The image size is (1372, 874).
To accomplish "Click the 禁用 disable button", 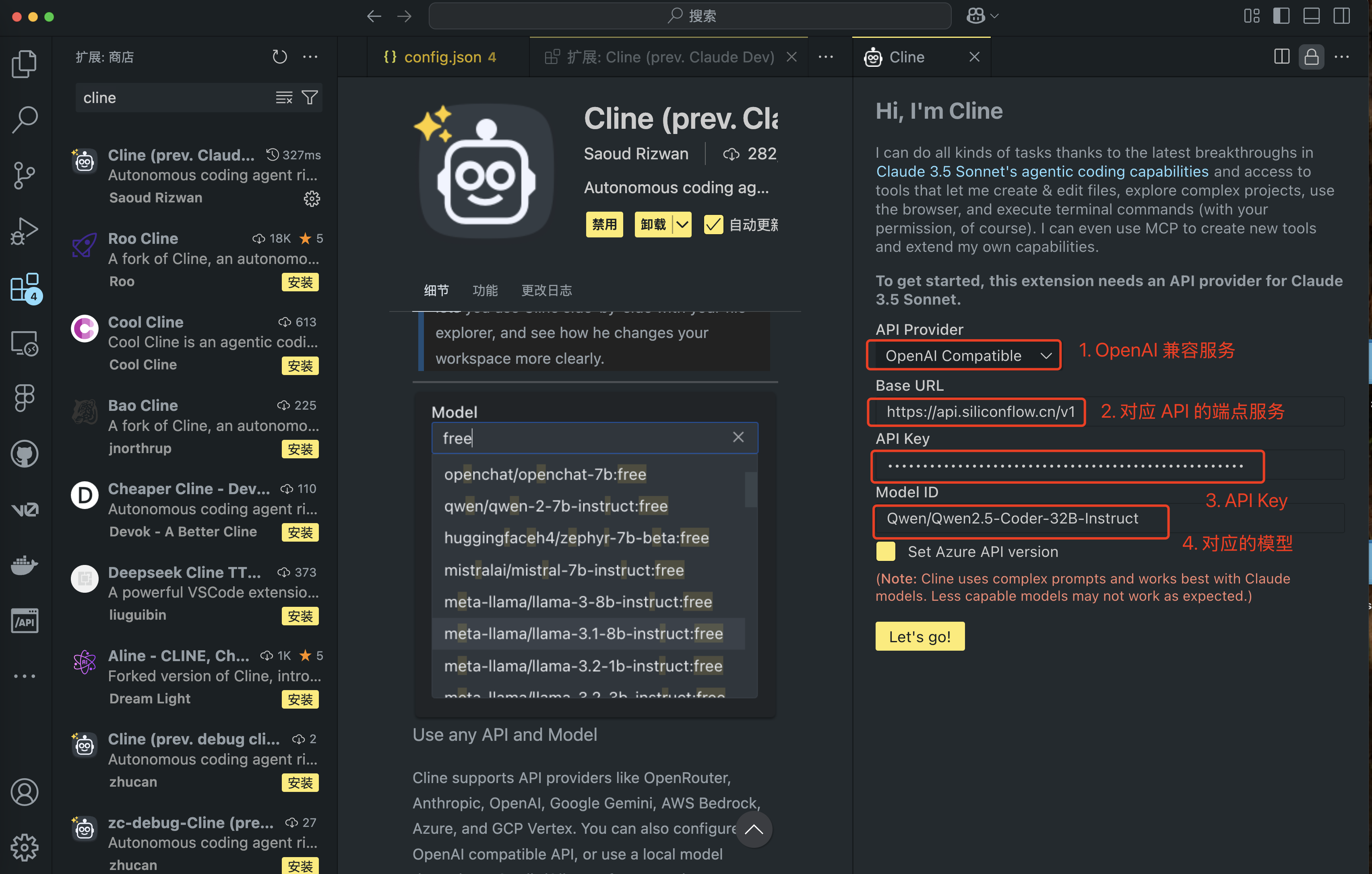I will tap(604, 225).
